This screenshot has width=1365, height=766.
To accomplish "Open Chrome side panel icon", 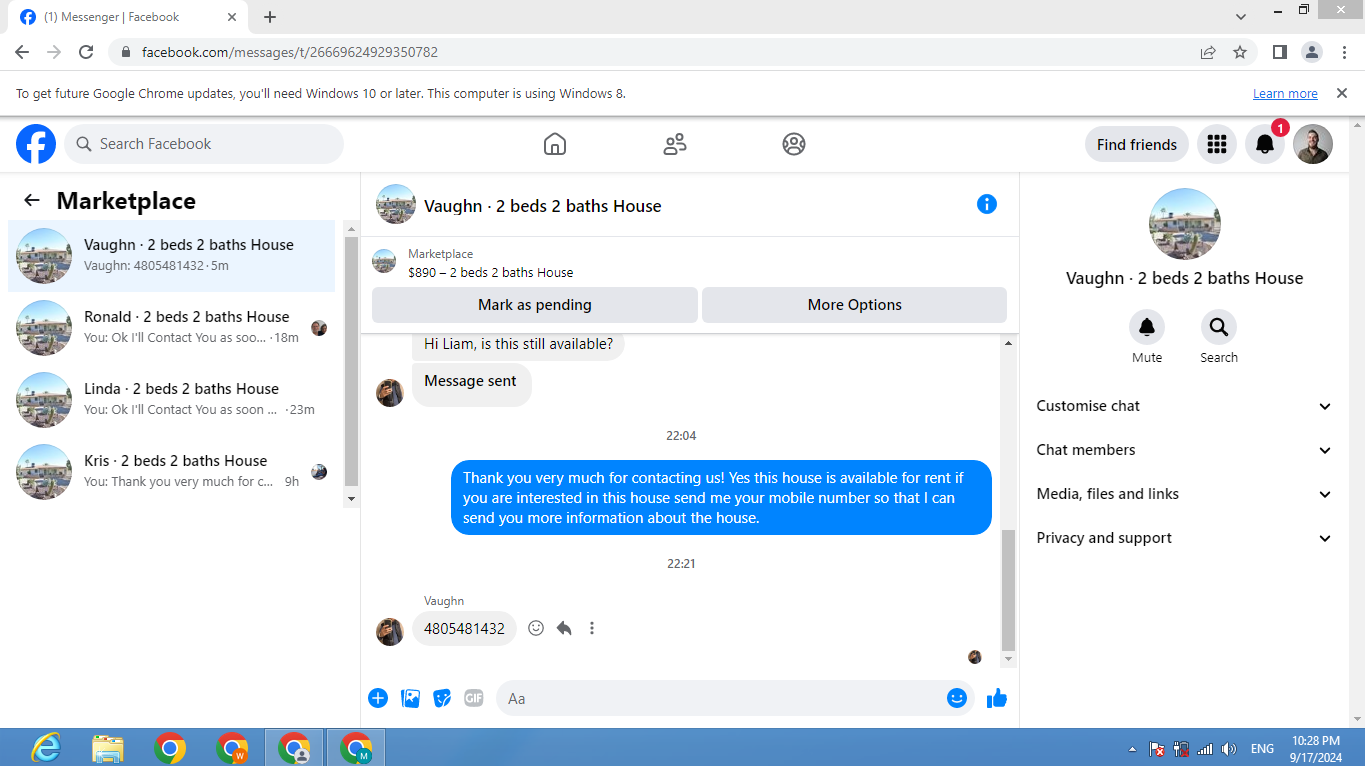I will [1279, 52].
